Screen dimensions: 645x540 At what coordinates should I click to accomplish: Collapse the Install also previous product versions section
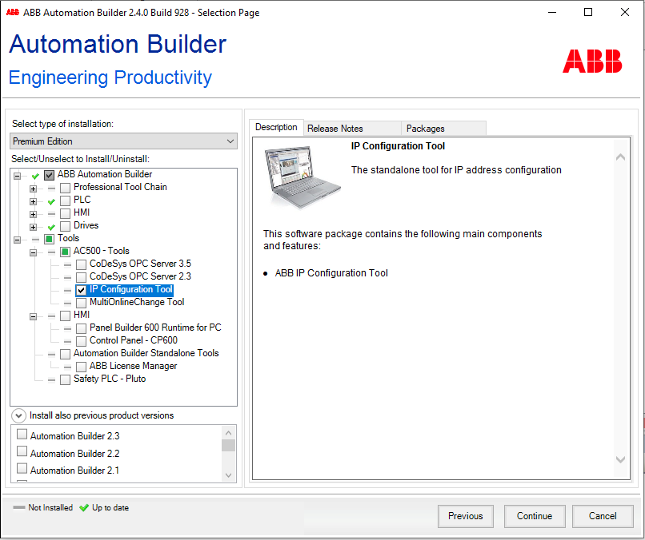19,415
